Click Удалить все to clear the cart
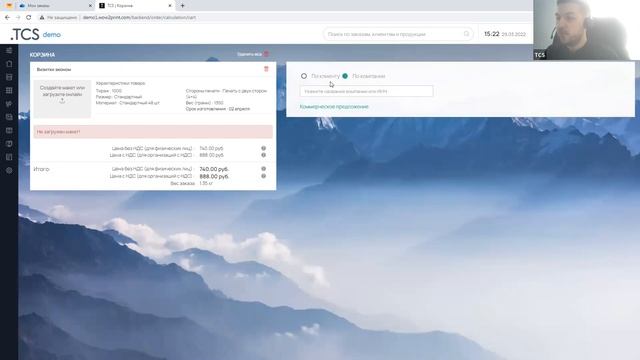 click(253, 54)
